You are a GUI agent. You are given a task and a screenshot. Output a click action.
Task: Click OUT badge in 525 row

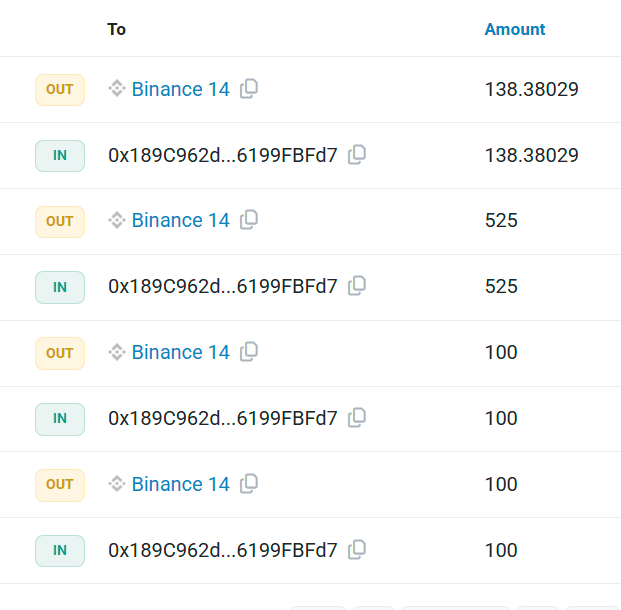coord(60,221)
